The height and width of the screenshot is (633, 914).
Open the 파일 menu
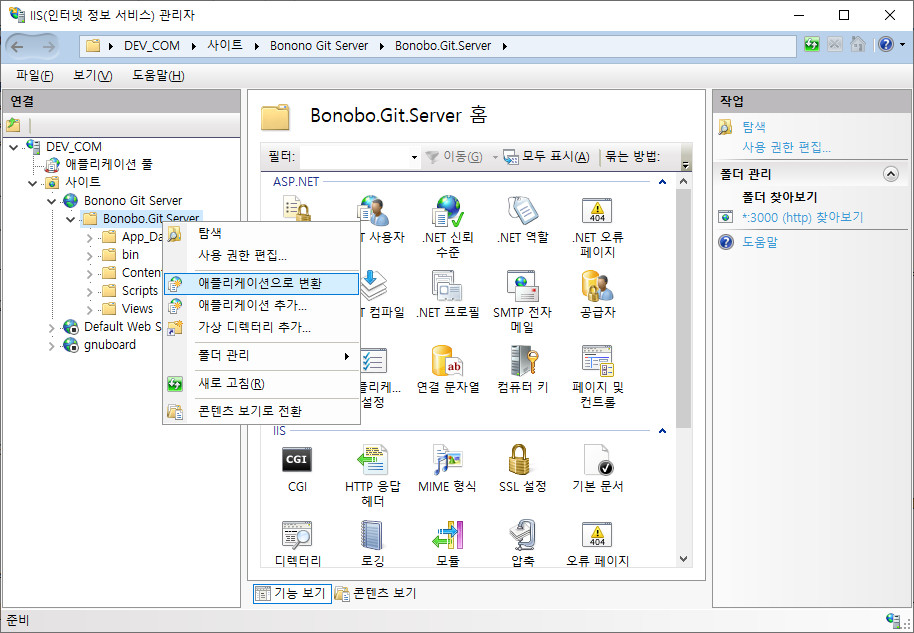coord(34,75)
